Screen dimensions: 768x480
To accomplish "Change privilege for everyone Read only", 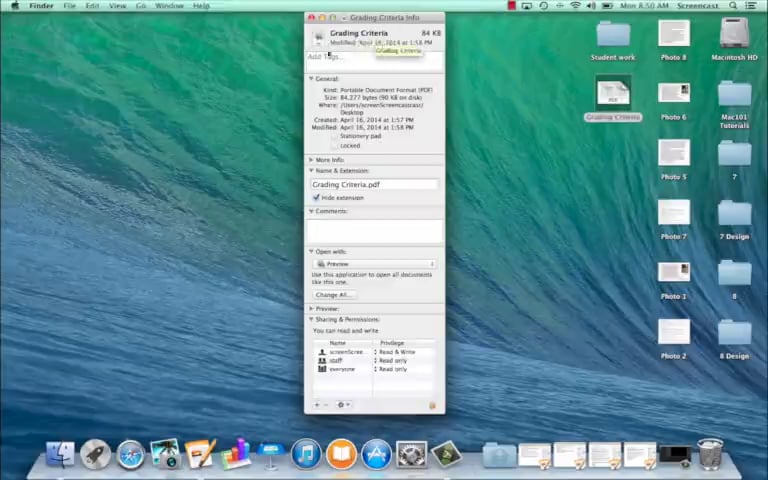I will (393, 369).
